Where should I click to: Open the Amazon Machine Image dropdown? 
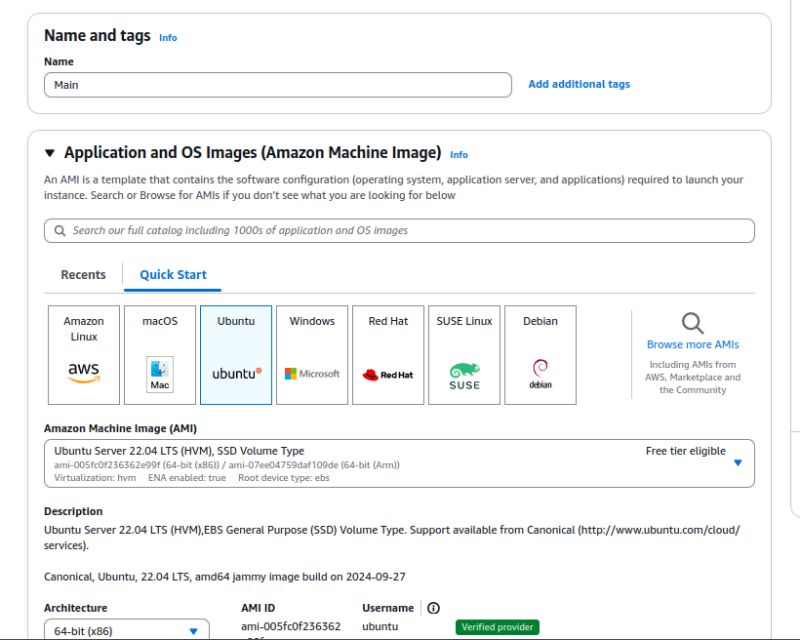click(738, 462)
